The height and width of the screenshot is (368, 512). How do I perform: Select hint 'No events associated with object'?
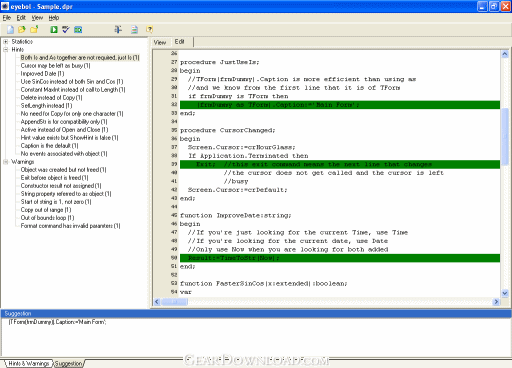coord(64,154)
